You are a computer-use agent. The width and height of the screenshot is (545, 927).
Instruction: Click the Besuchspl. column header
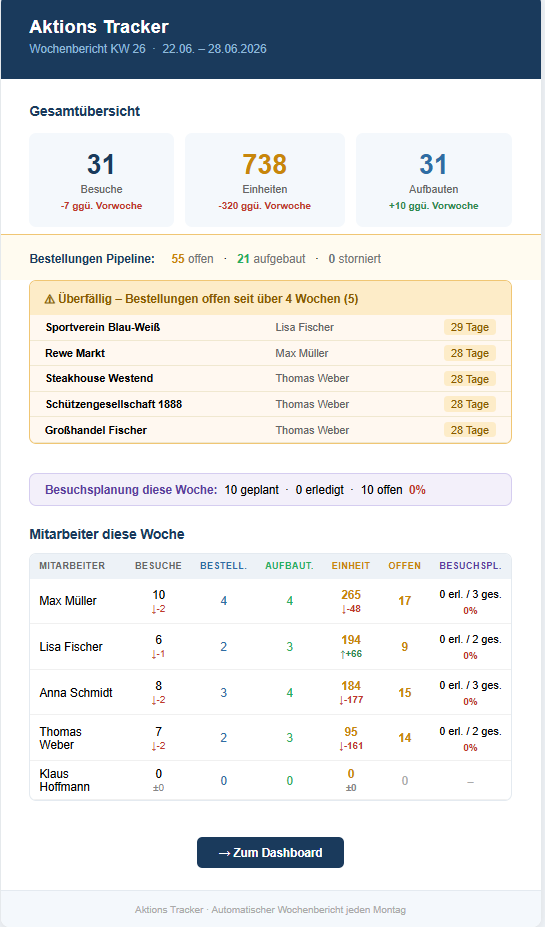[x=470, y=566]
